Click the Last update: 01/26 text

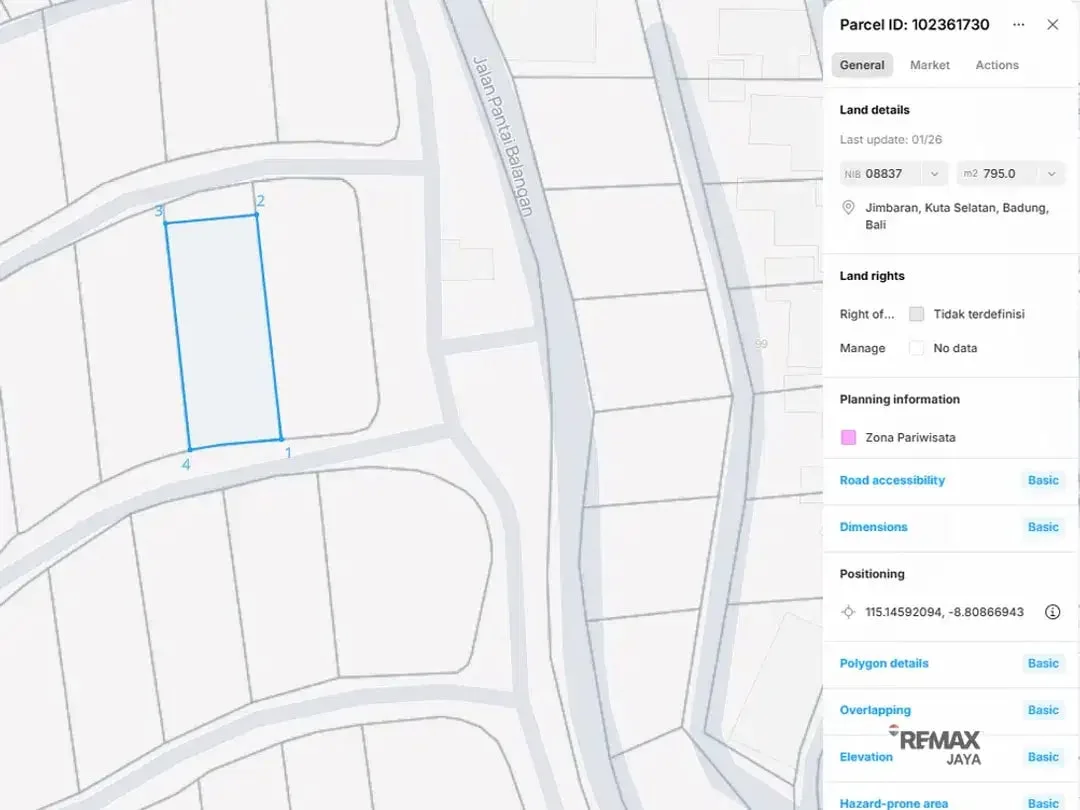click(x=891, y=139)
